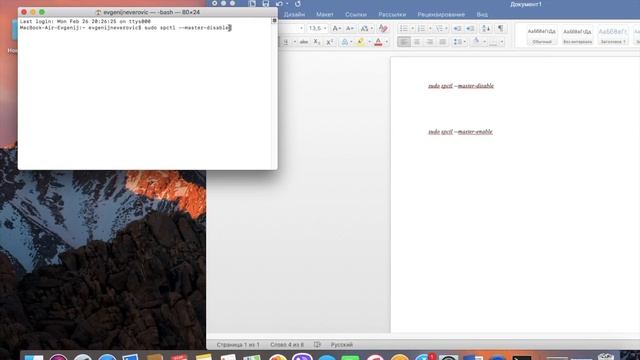Click the Save icon in Word title bar
The image size is (640, 360).
(266, 4)
